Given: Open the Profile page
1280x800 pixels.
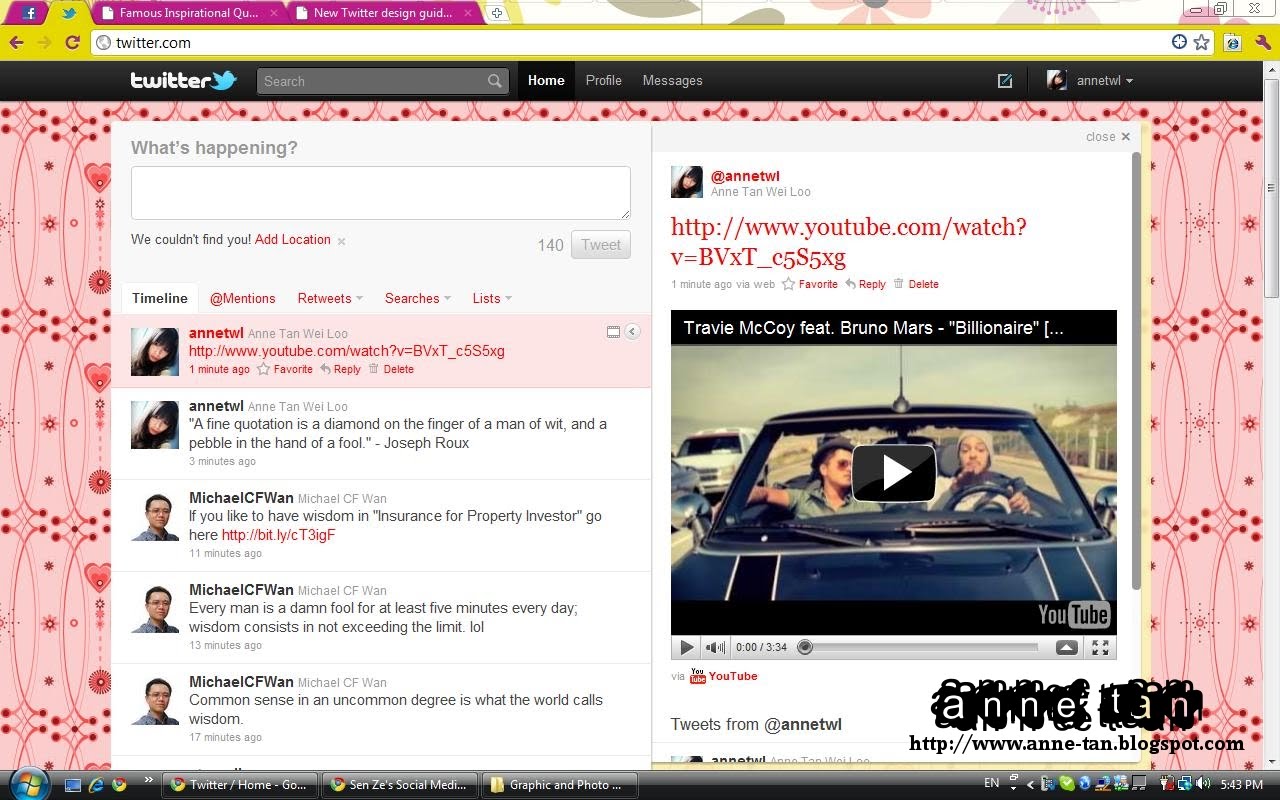Looking at the screenshot, I should click(603, 81).
